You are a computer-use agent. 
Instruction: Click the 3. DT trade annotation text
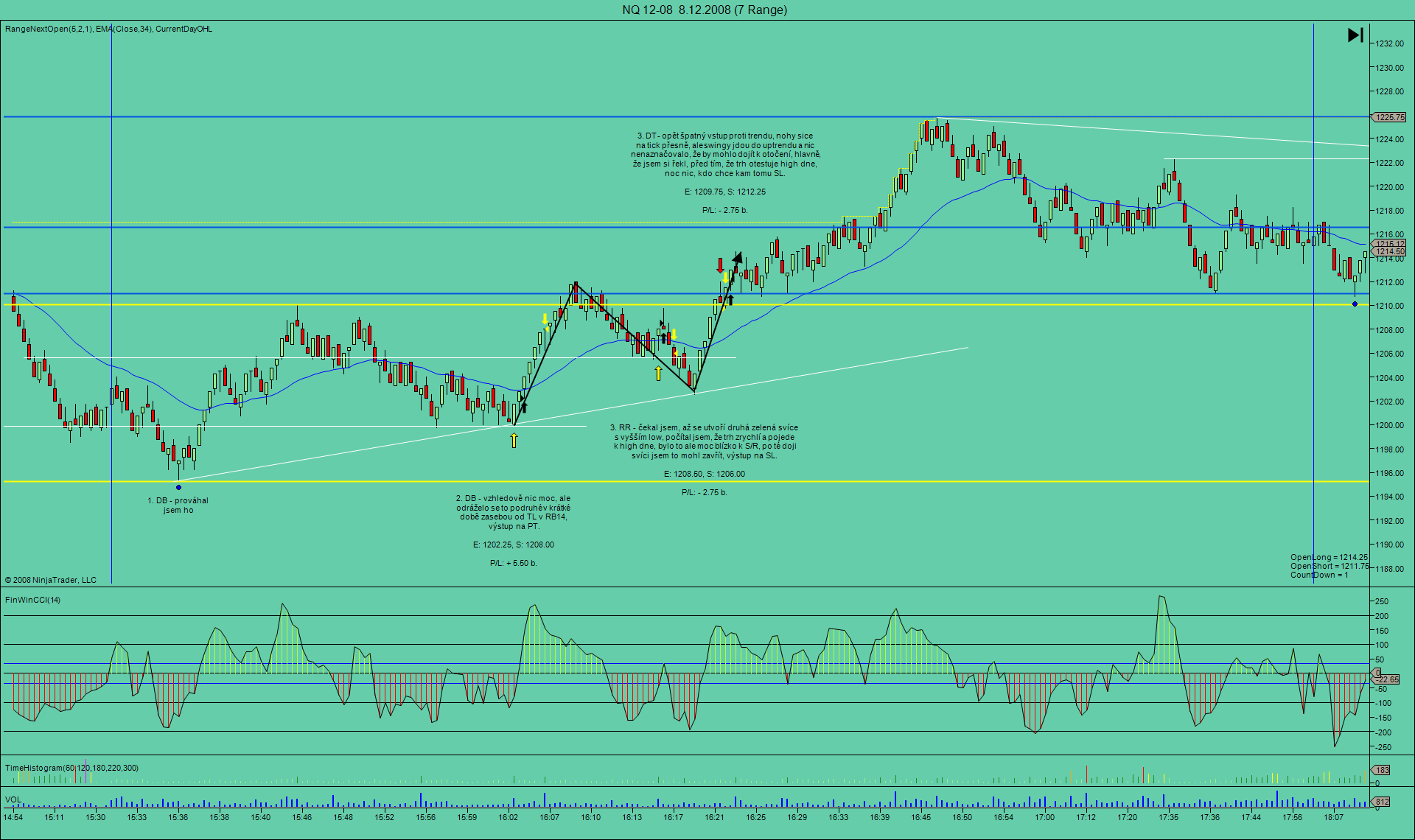tap(725, 155)
